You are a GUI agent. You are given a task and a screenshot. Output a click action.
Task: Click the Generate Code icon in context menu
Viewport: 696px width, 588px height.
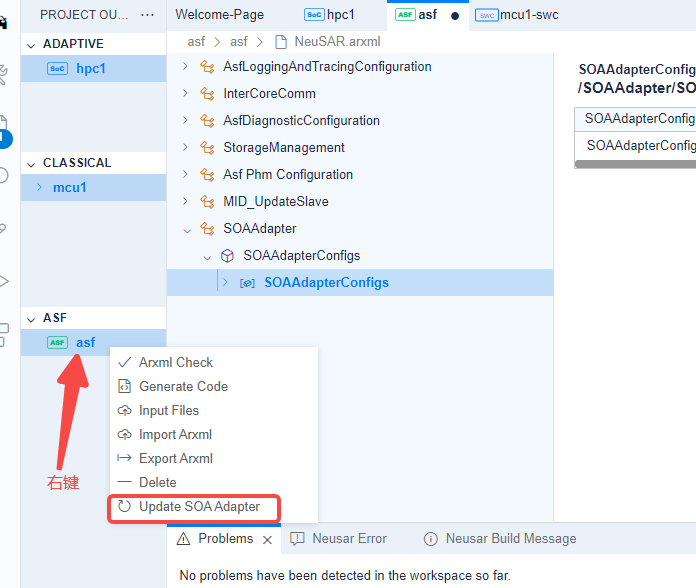pyautogui.click(x=125, y=387)
